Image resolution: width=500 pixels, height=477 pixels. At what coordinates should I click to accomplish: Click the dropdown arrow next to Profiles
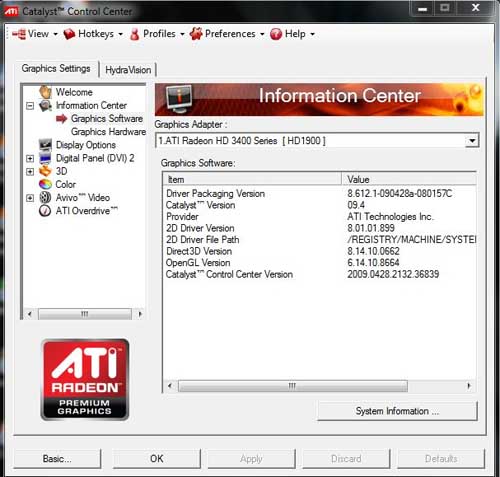(x=182, y=34)
